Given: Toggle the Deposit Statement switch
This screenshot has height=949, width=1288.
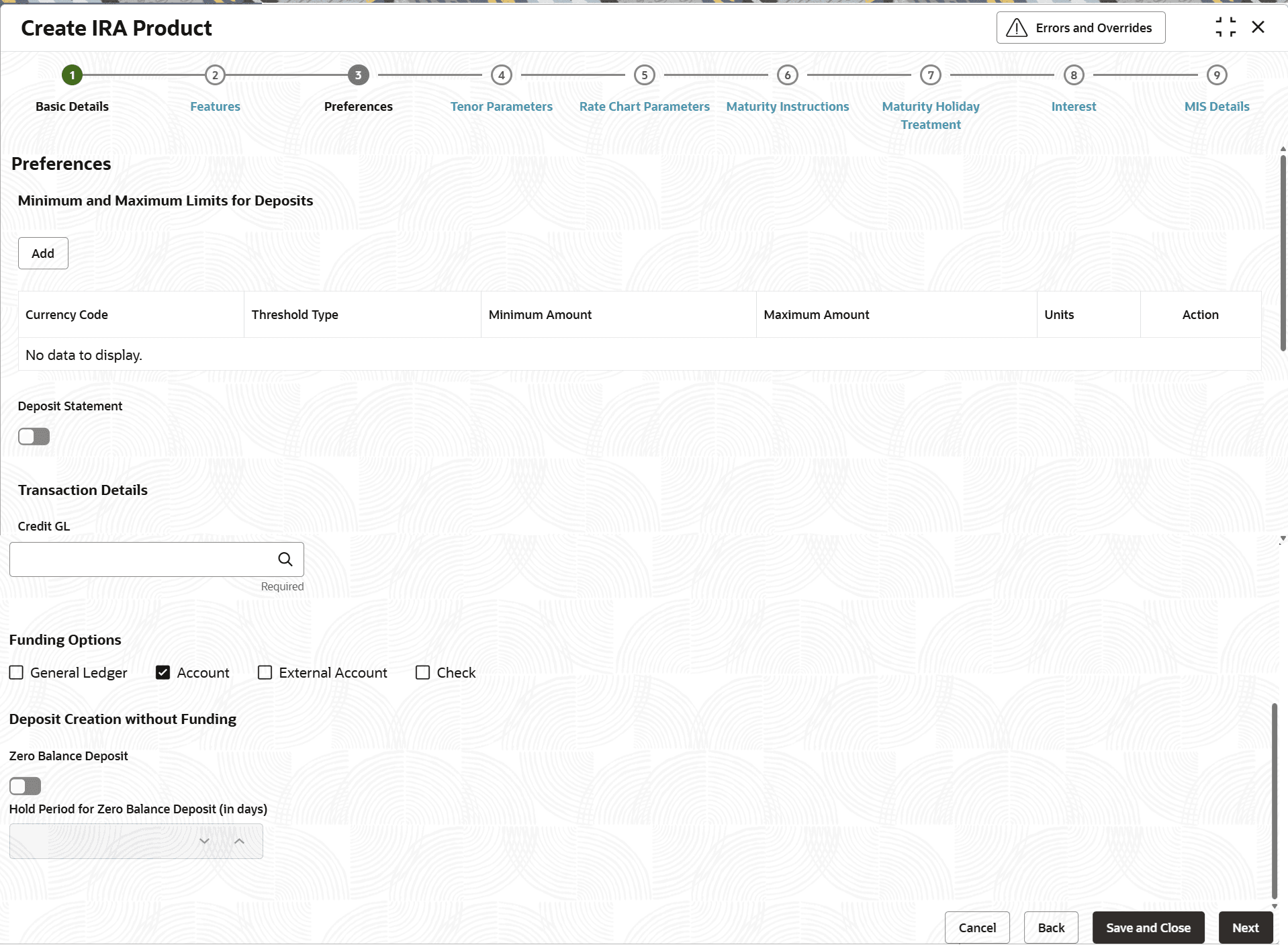Looking at the screenshot, I should pyautogui.click(x=34, y=437).
